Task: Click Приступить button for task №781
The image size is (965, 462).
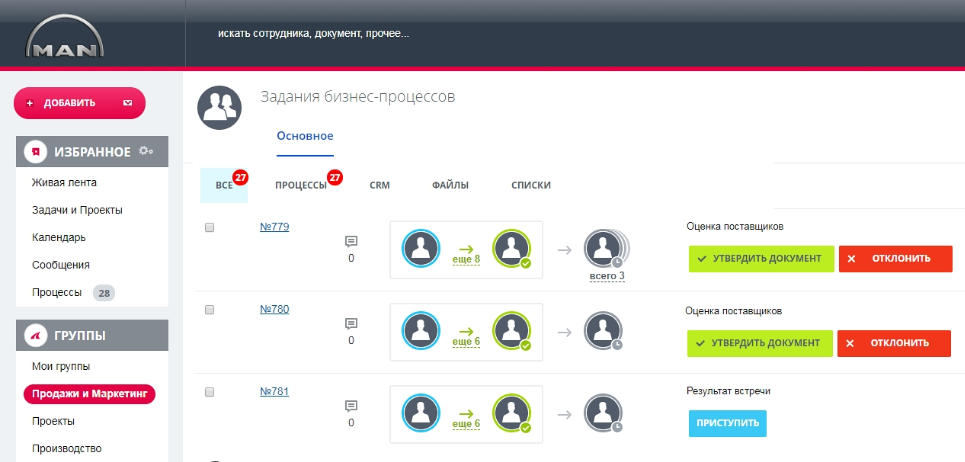Action: click(727, 424)
